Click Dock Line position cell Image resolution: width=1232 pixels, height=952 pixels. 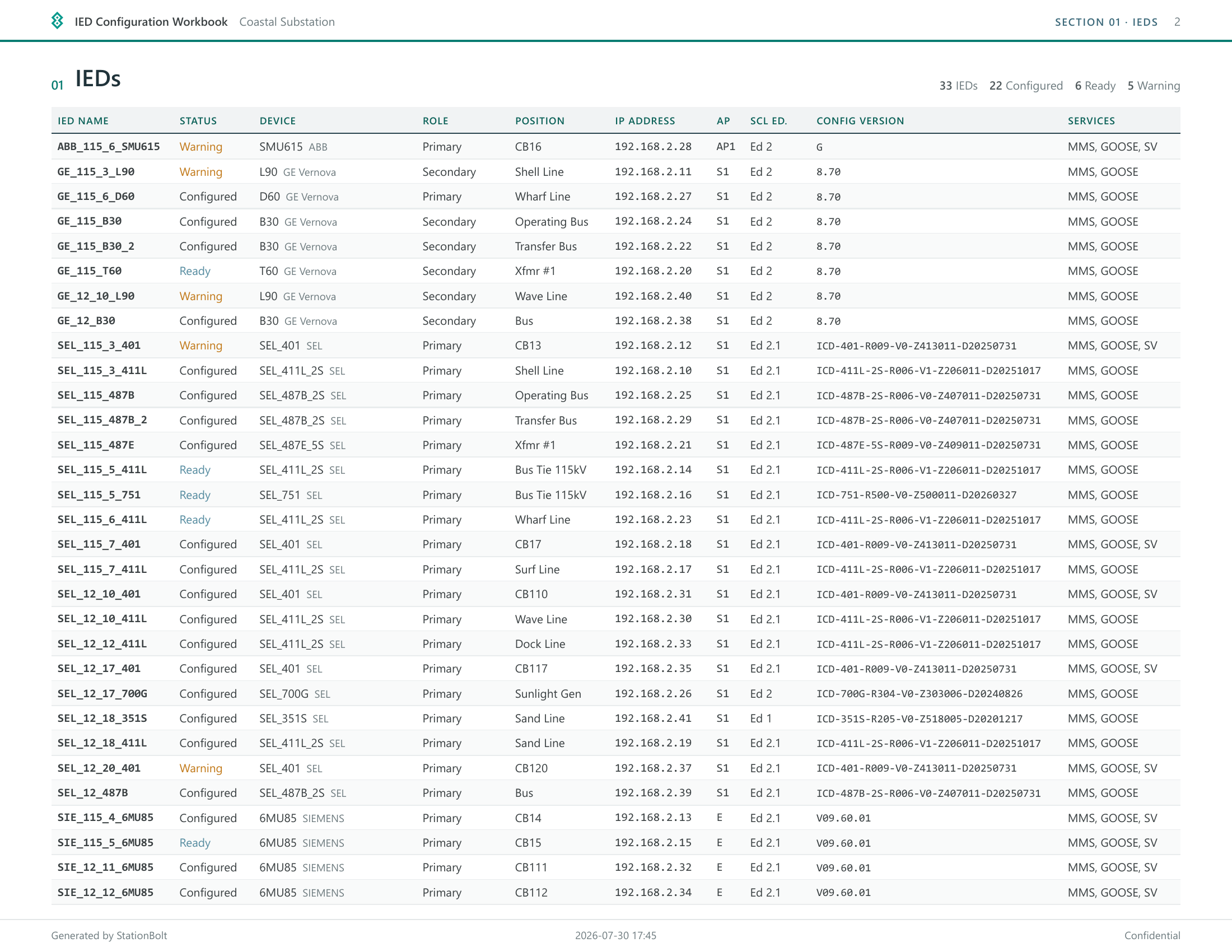point(539,644)
